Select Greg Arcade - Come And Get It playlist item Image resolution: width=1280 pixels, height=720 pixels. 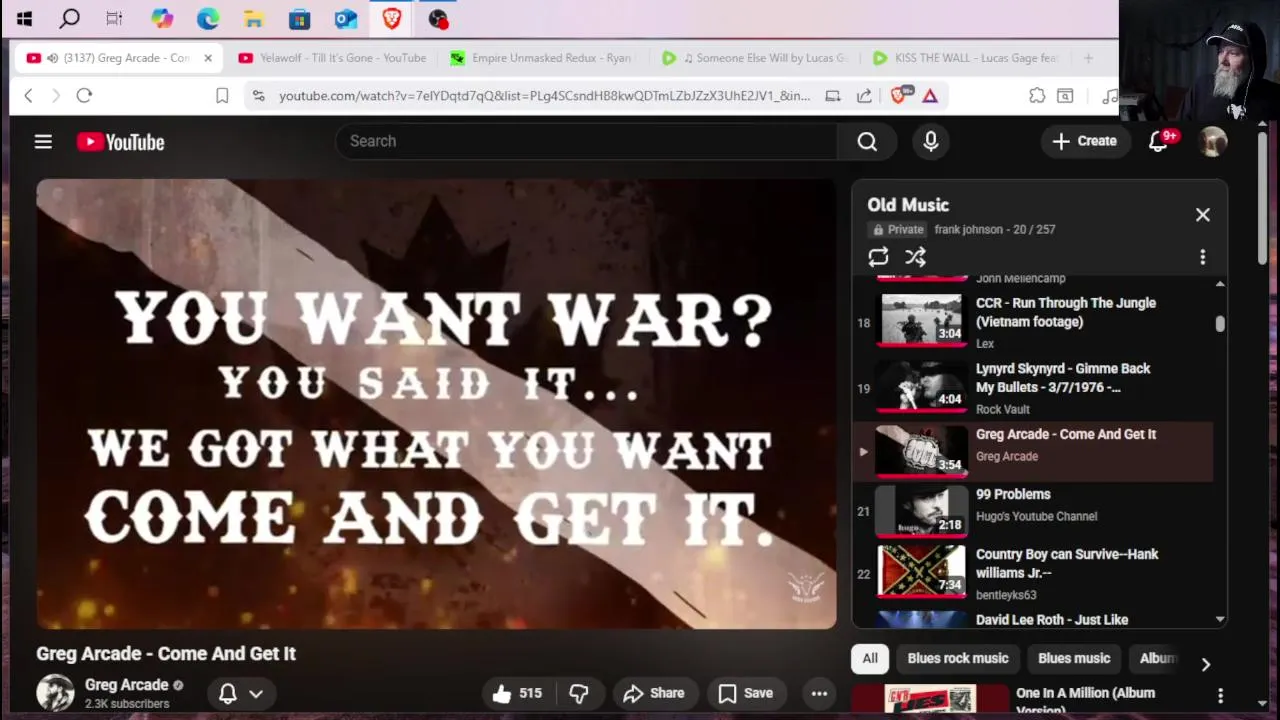point(1033,451)
